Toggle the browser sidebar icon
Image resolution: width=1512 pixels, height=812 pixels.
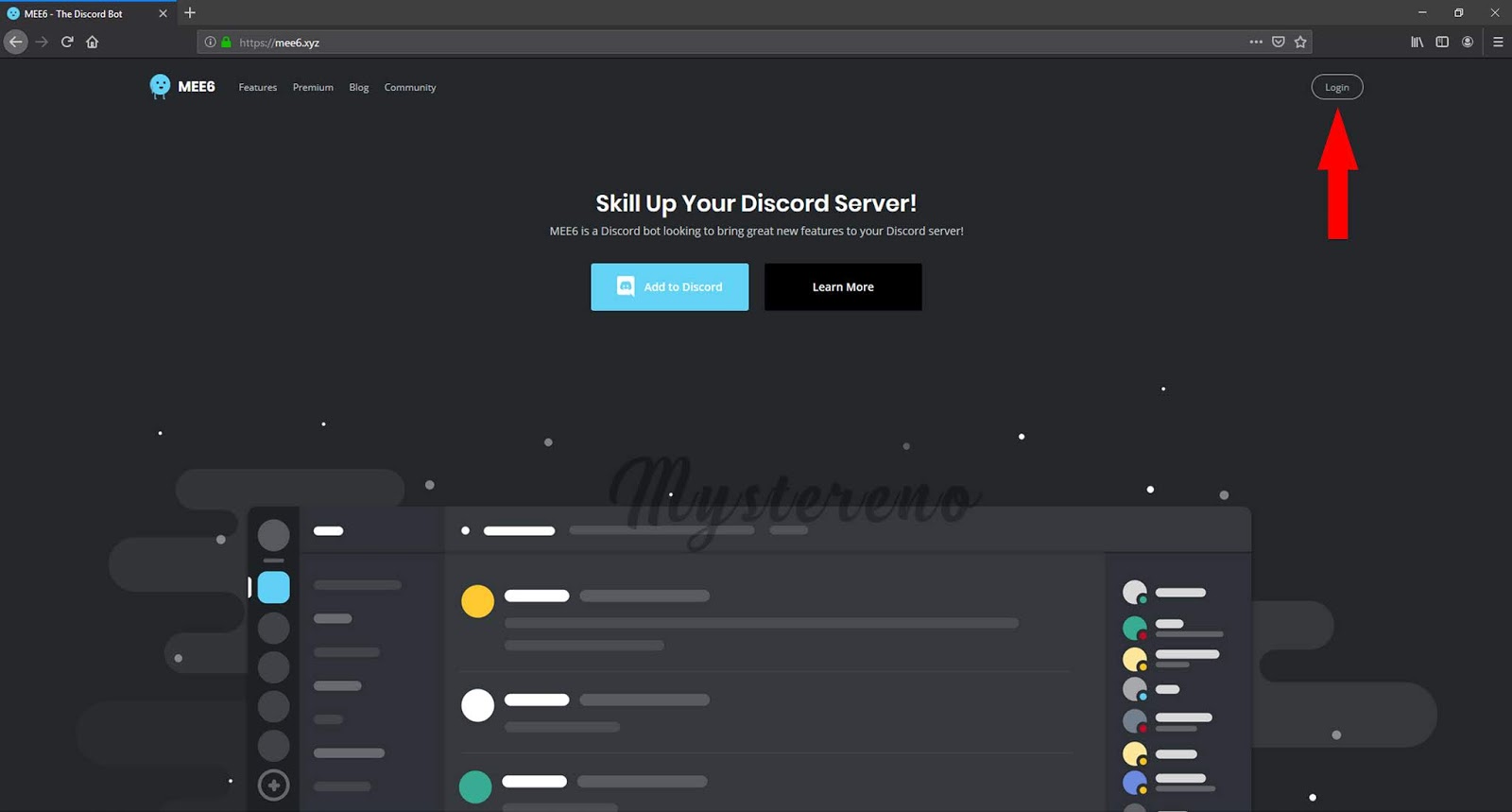pyautogui.click(x=1442, y=42)
